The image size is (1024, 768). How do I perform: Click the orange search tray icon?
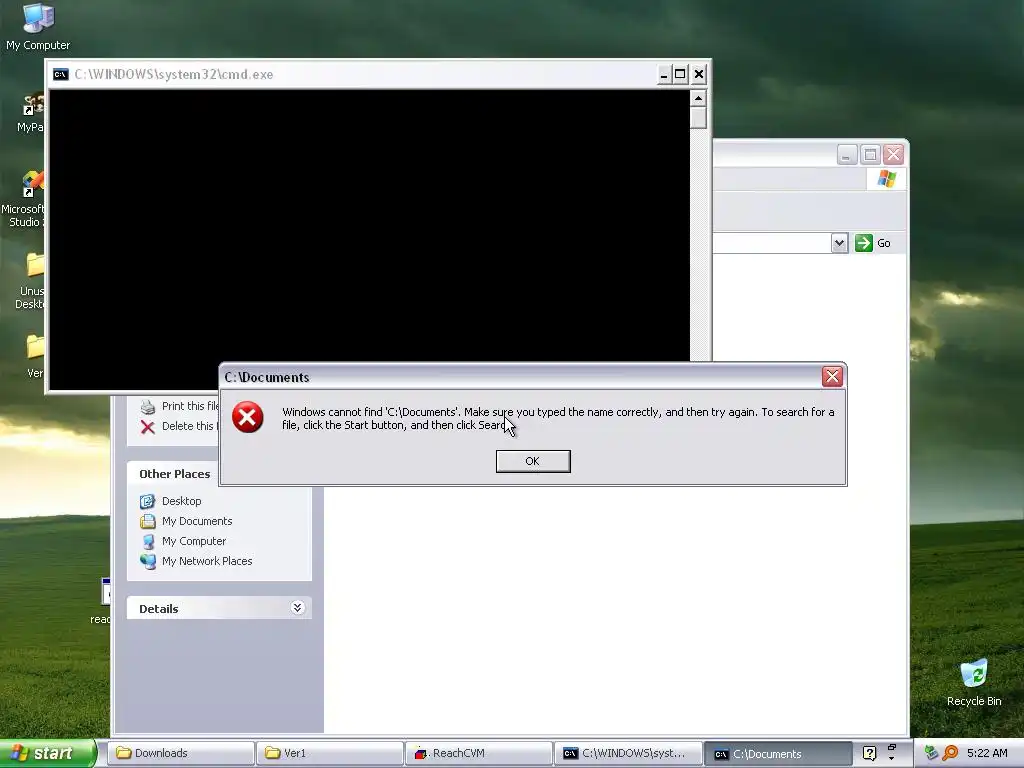950,754
